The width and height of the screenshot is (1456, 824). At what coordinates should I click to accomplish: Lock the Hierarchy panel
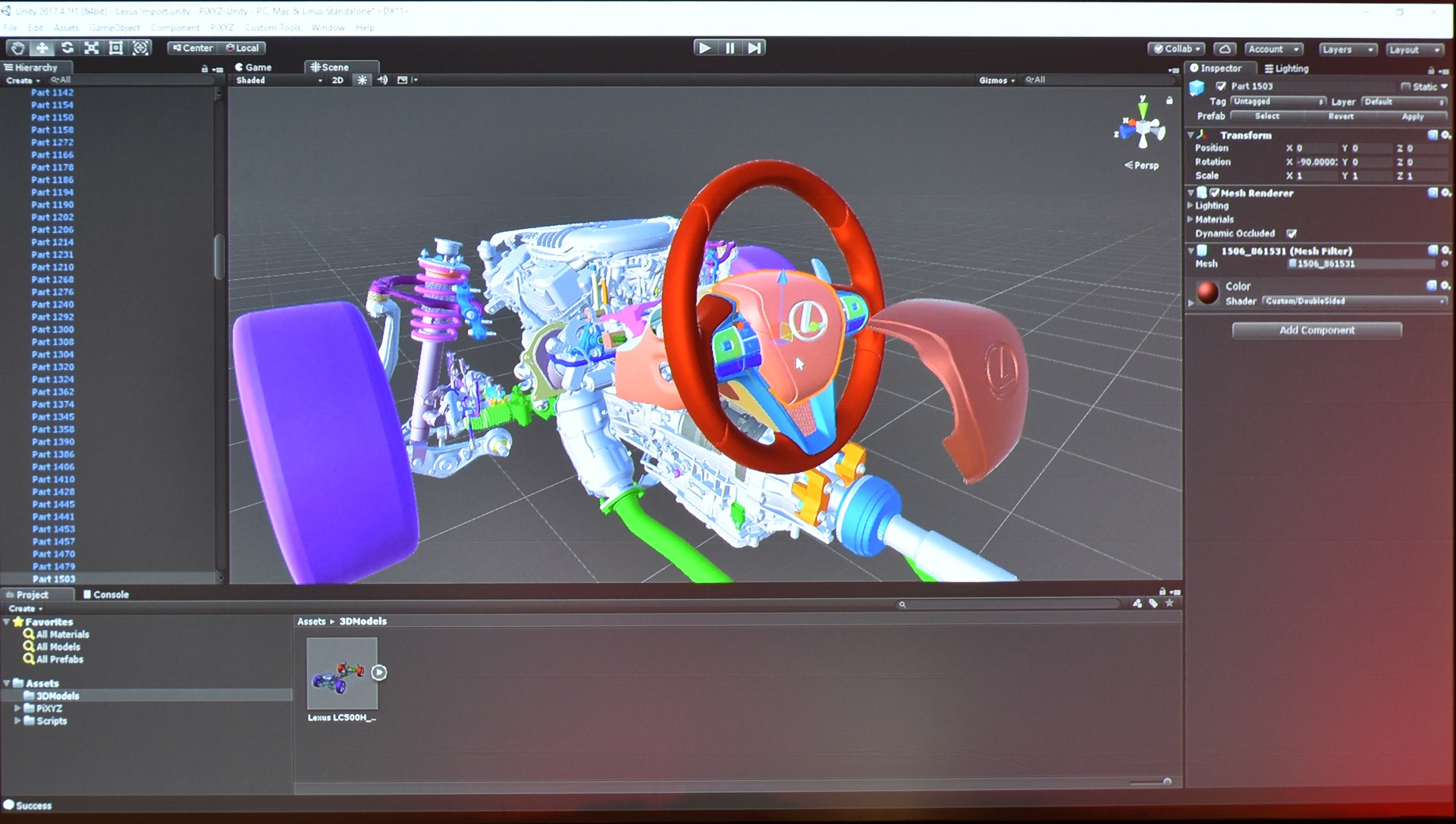coord(205,69)
